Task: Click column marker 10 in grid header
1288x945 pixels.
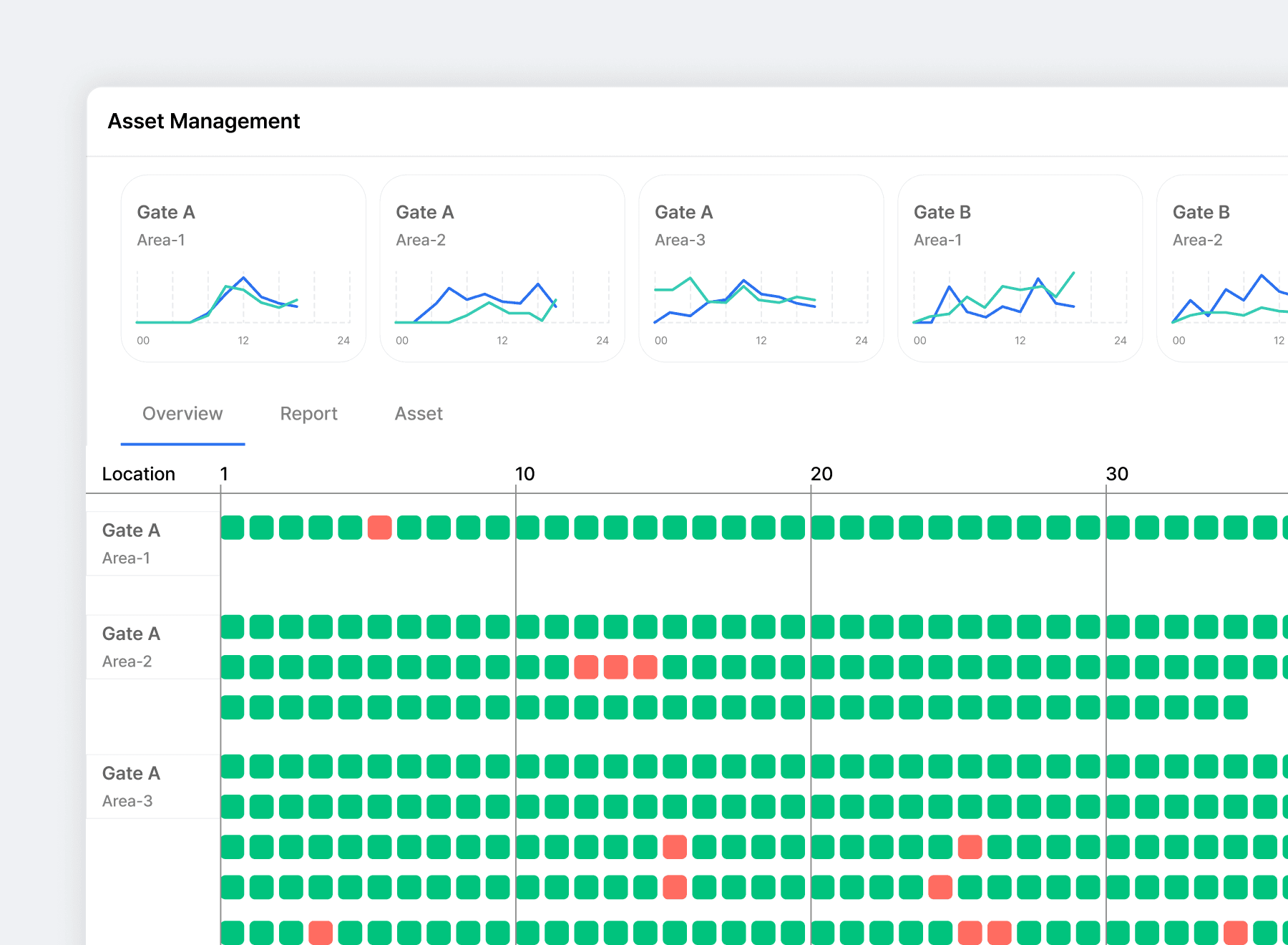Action: click(x=525, y=474)
